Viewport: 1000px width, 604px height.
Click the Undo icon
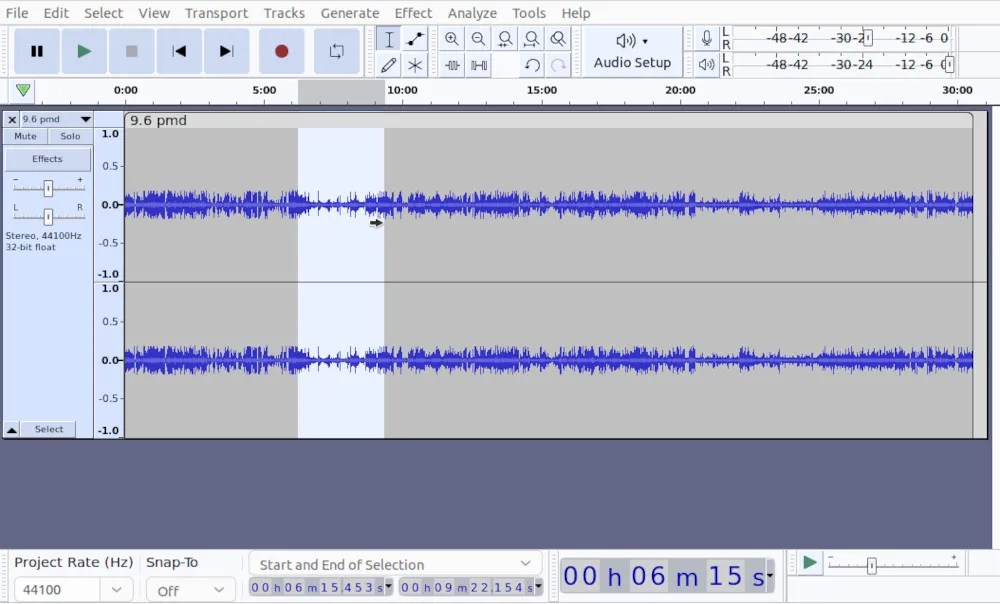coord(532,65)
